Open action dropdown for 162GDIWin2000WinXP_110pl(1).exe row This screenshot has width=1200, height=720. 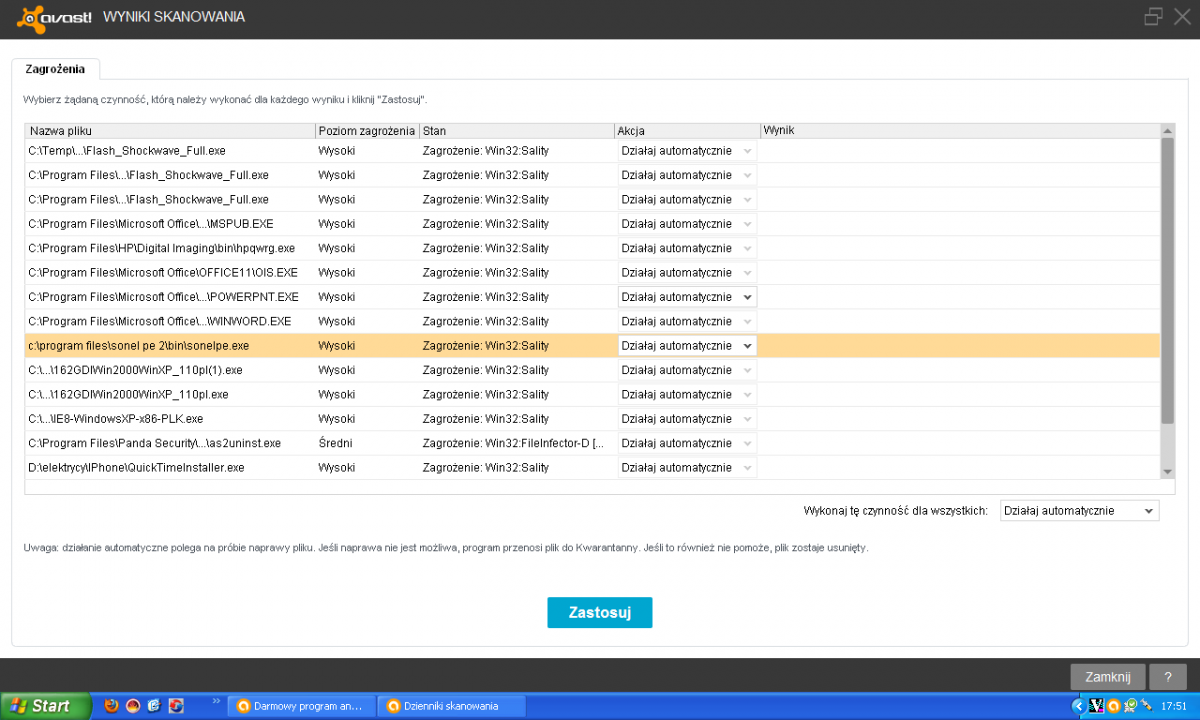[687, 370]
